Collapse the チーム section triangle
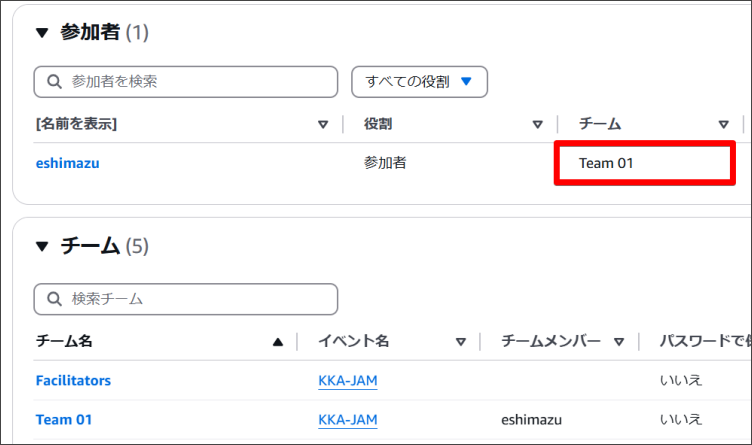 42,247
